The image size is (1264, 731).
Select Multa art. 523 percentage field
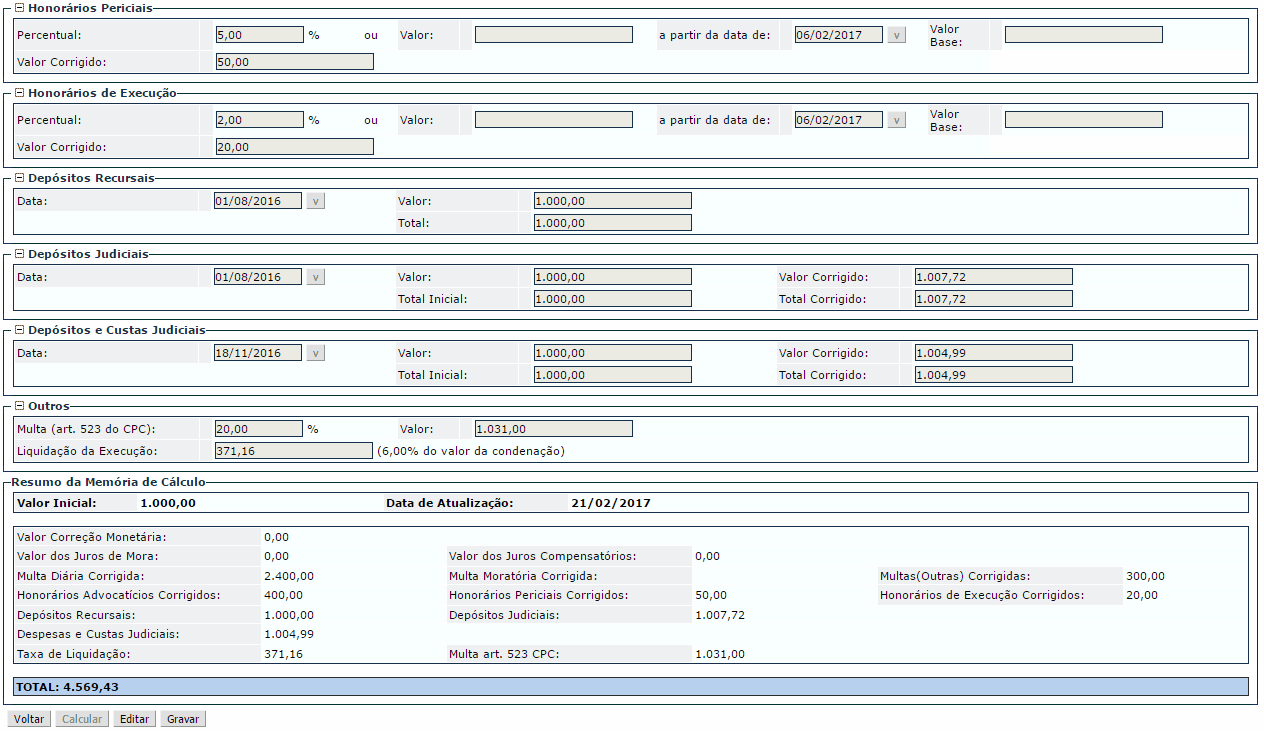tap(259, 429)
